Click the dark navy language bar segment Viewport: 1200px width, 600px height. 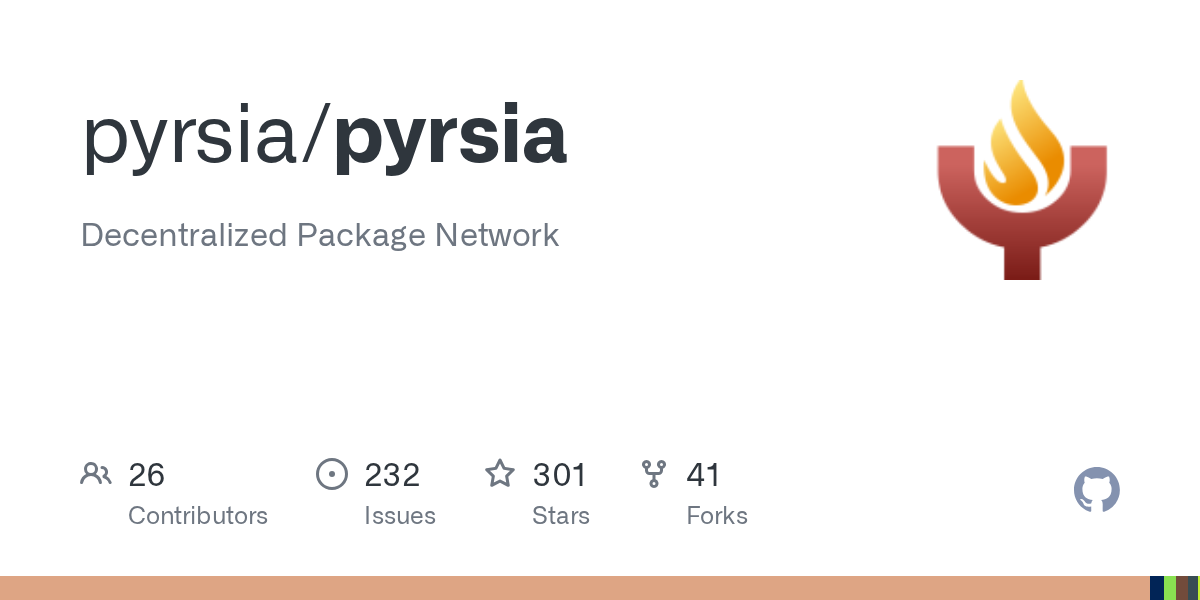tap(1156, 588)
